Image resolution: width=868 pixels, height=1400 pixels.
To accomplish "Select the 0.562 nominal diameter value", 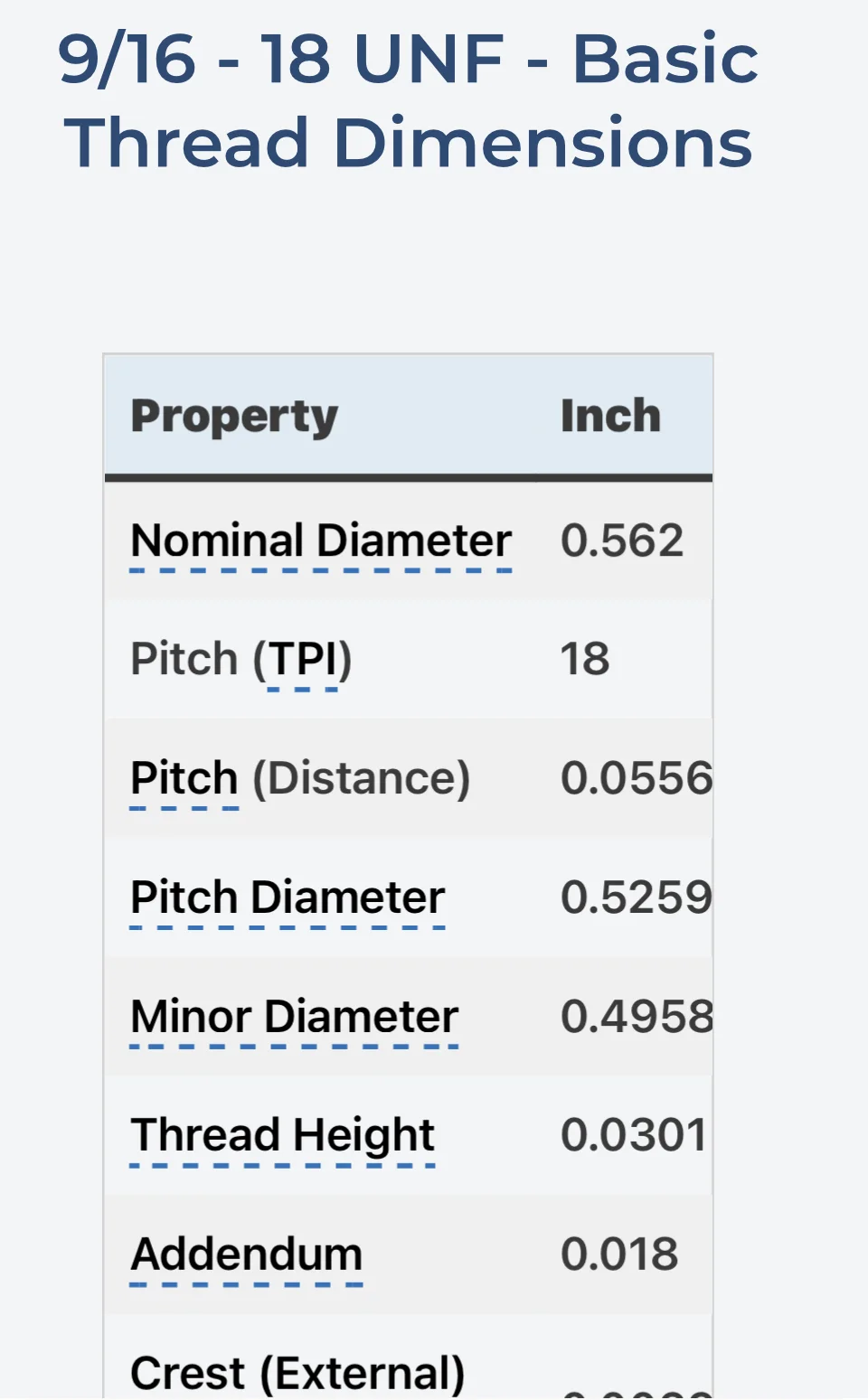I will [622, 541].
